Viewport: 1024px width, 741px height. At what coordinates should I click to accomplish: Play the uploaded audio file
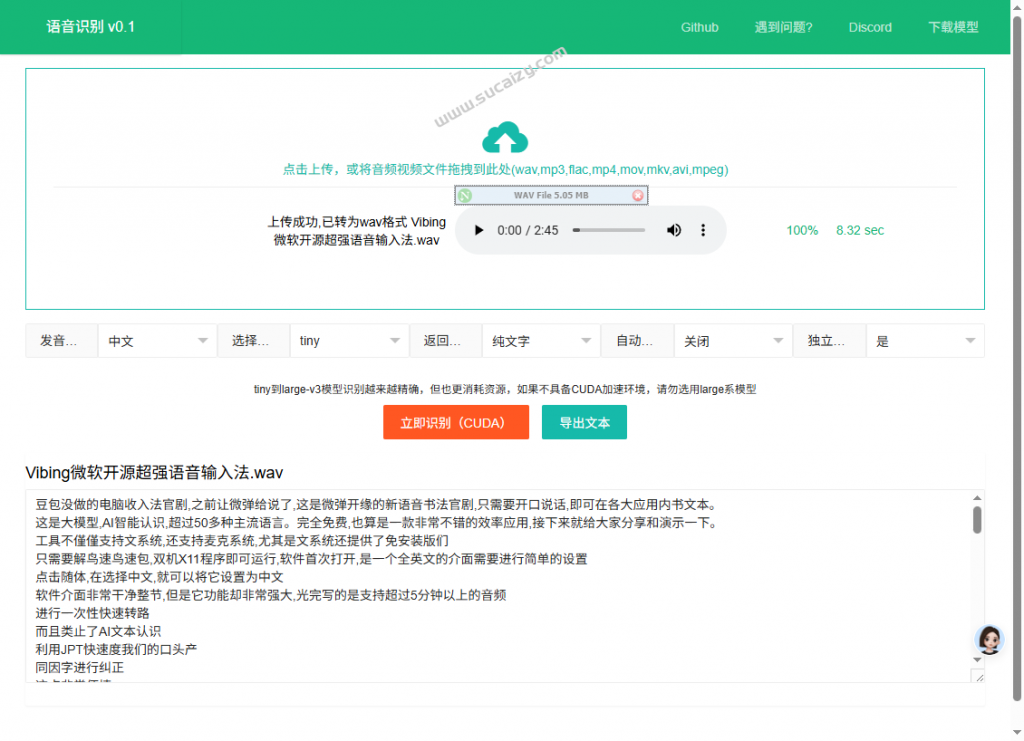pos(479,230)
